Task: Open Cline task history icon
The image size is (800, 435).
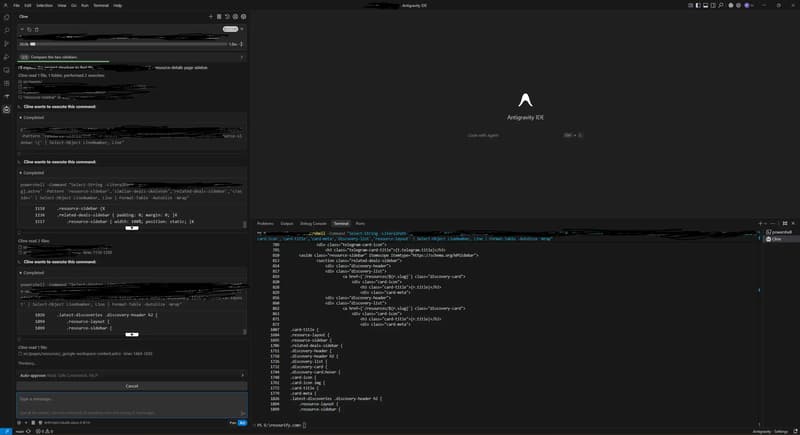Action: pyautogui.click(x=227, y=16)
